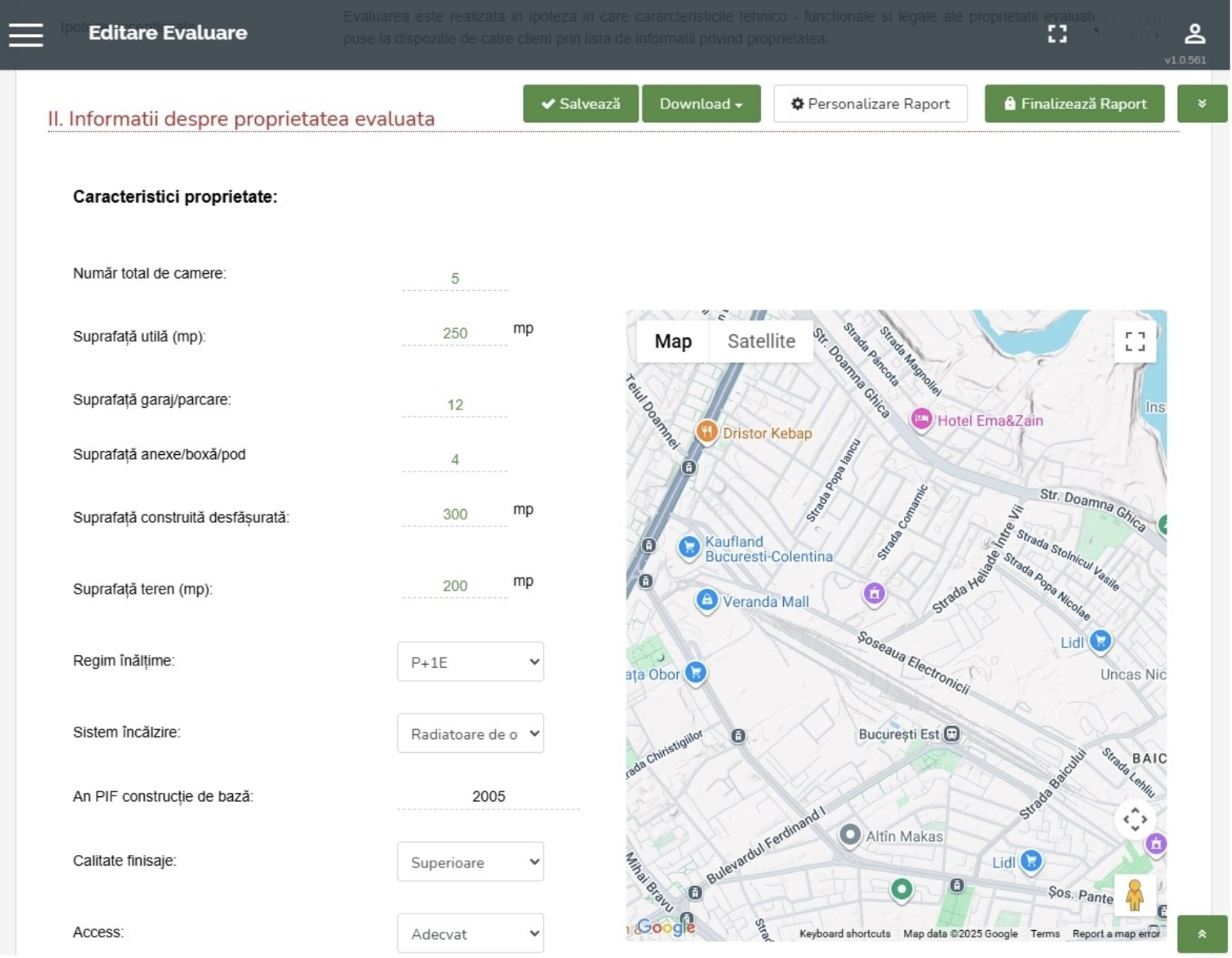This screenshot has width=1232, height=958.
Task: Expand the double chevron down button
Action: click(1201, 104)
